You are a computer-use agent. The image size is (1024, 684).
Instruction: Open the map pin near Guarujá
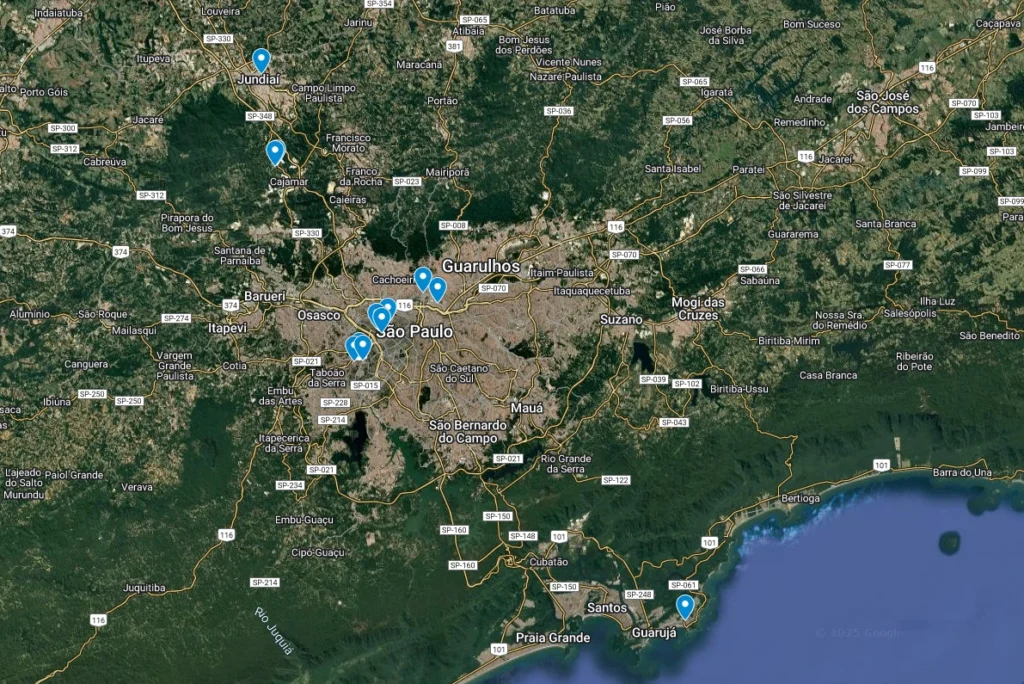pos(685,606)
